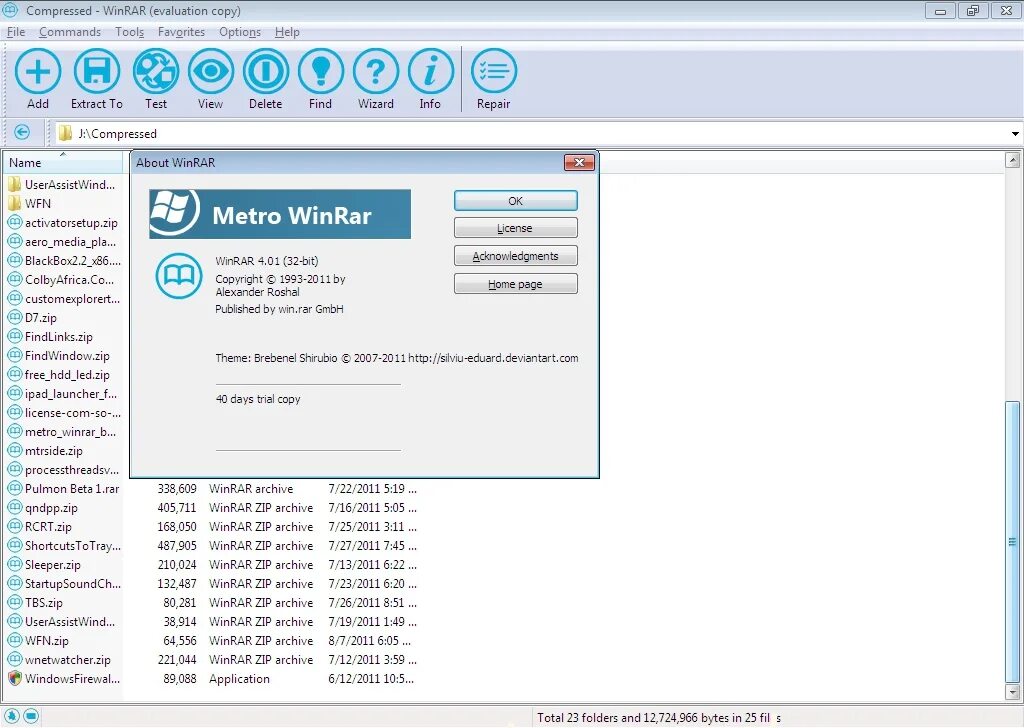Open the File menu
1024x728 pixels.
coord(16,32)
